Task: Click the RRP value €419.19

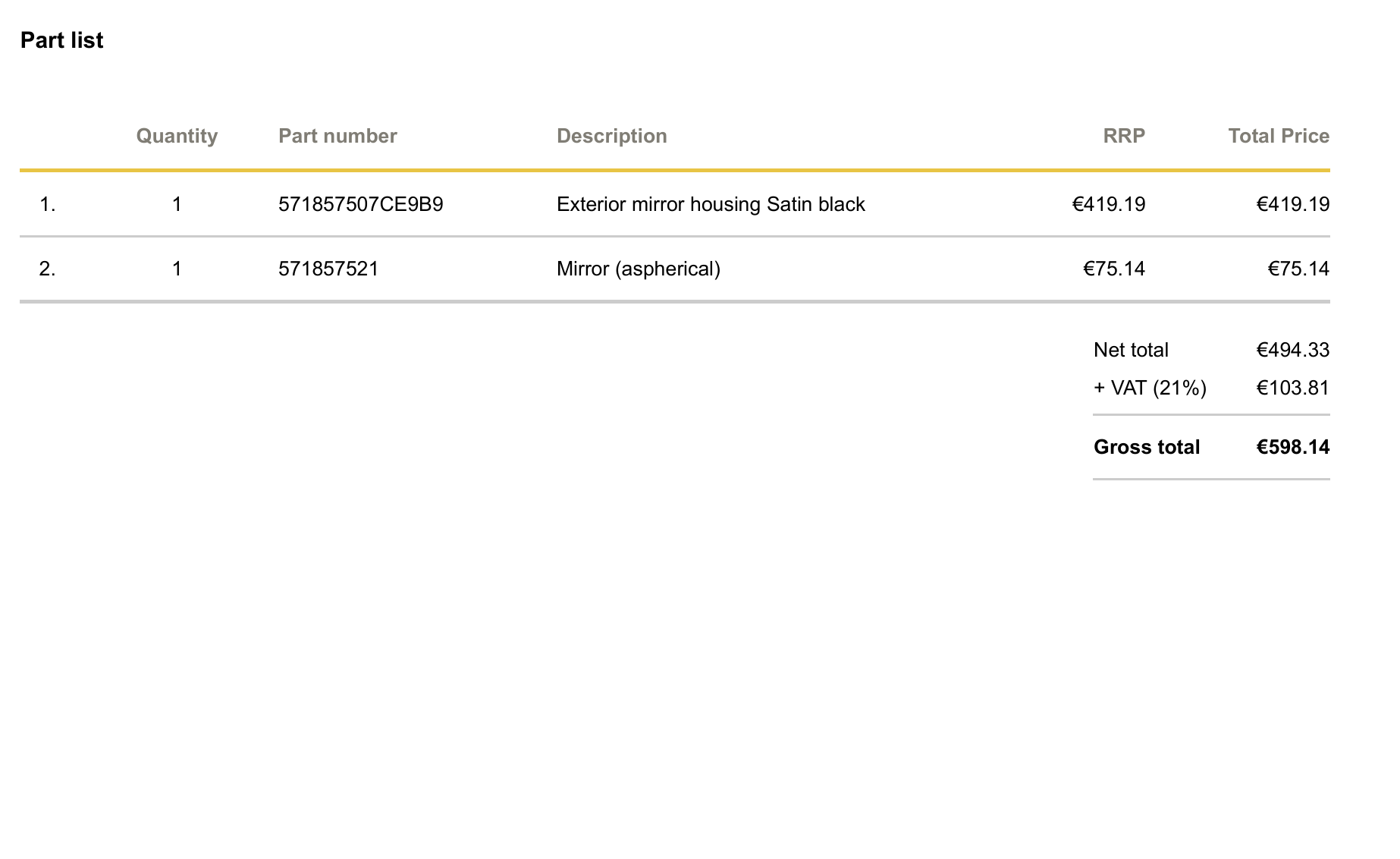Action: coord(1109,204)
